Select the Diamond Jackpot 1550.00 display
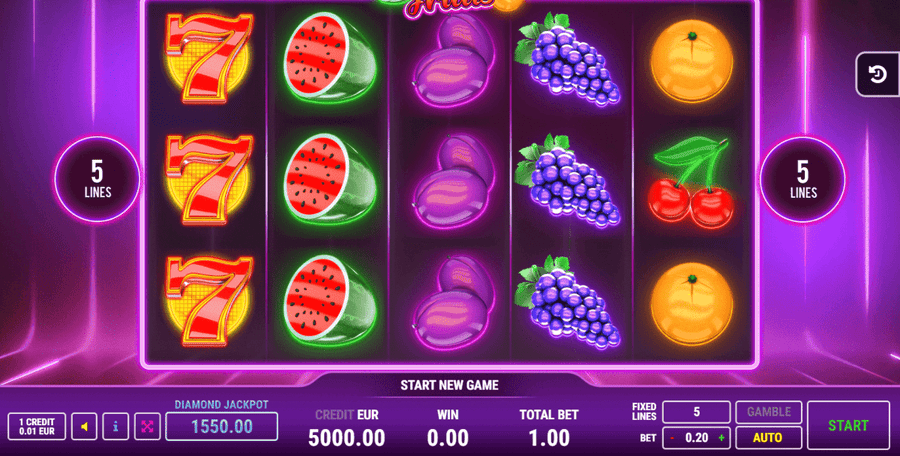This screenshot has height=456, width=900. (222, 426)
